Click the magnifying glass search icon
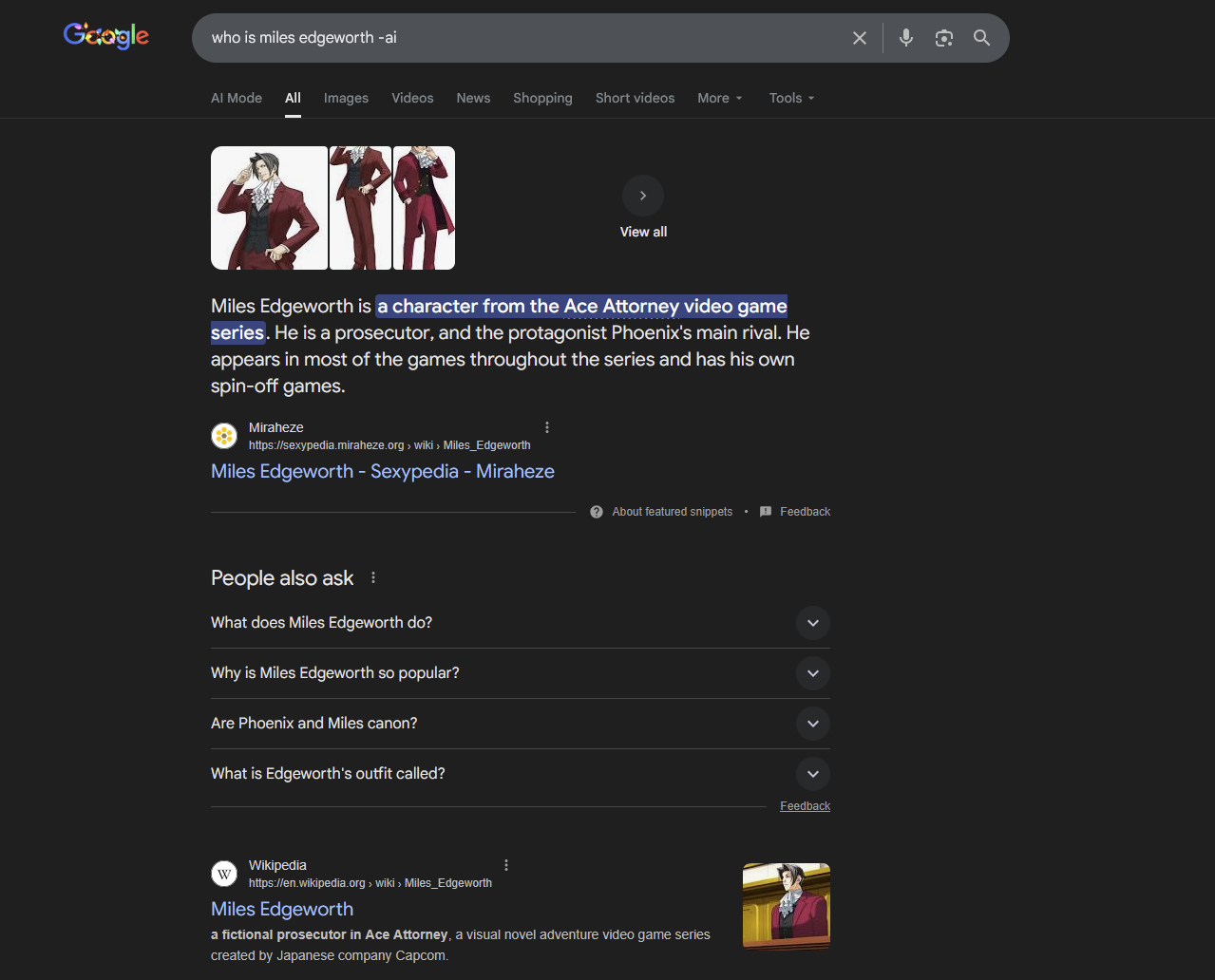Viewport: 1215px width, 980px height. coord(981,38)
